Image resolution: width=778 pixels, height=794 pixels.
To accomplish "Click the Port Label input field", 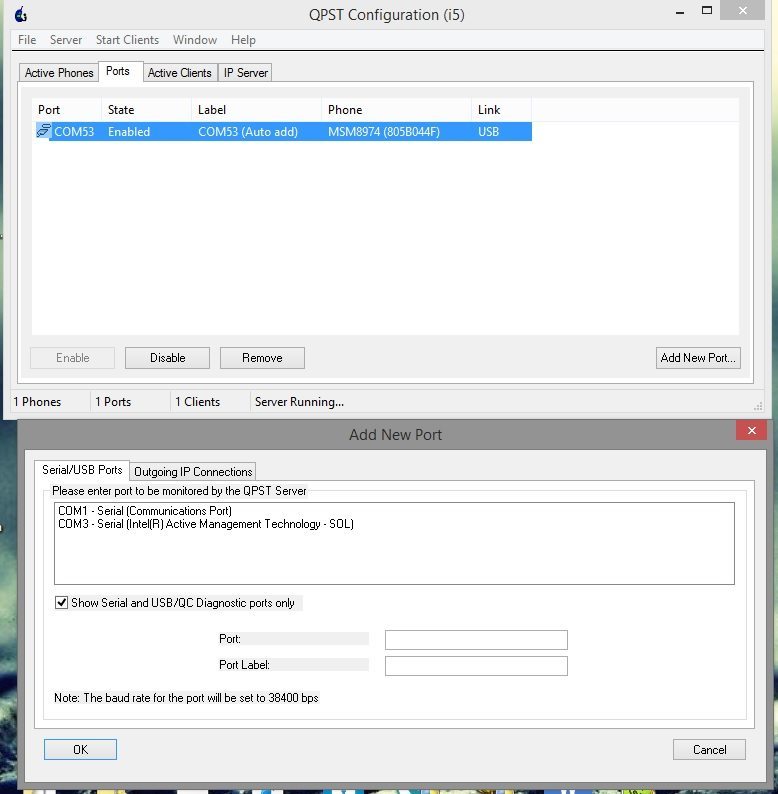I will coord(476,666).
